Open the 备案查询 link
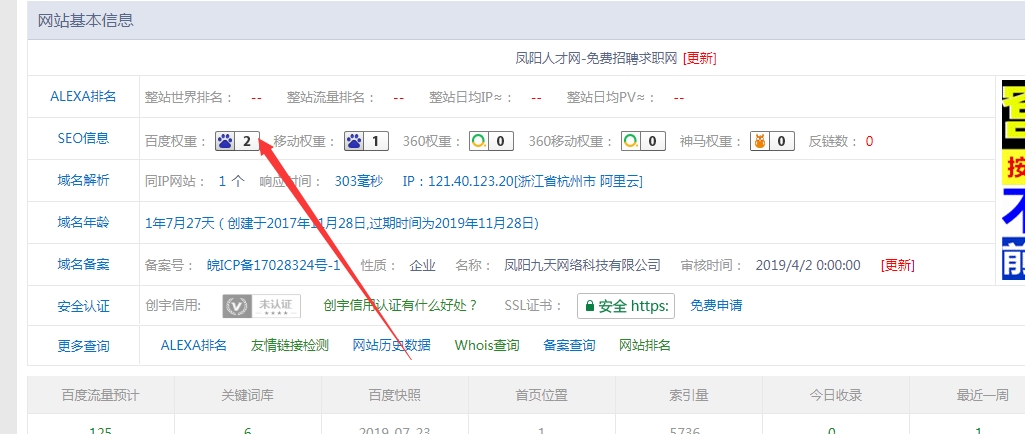The height and width of the screenshot is (434, 1025). pyautogui.click(x=569, y=345)
